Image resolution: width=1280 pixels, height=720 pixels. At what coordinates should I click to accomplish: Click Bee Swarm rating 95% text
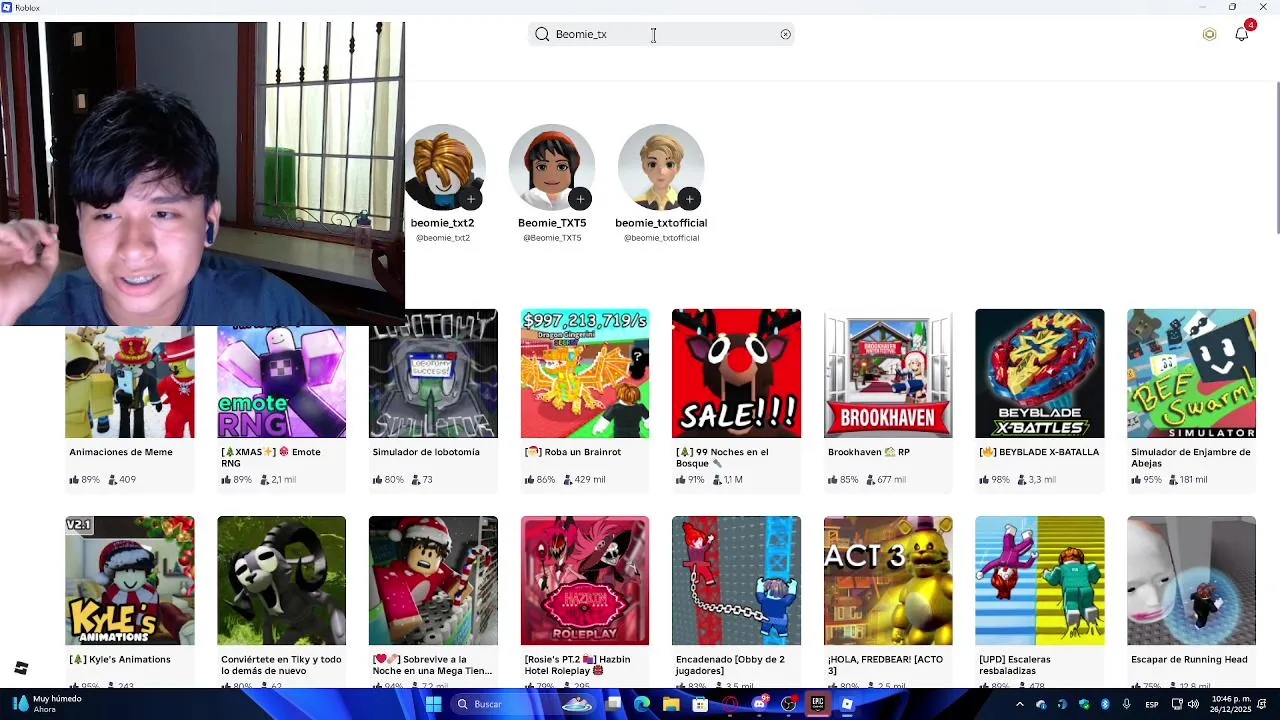1146,480
